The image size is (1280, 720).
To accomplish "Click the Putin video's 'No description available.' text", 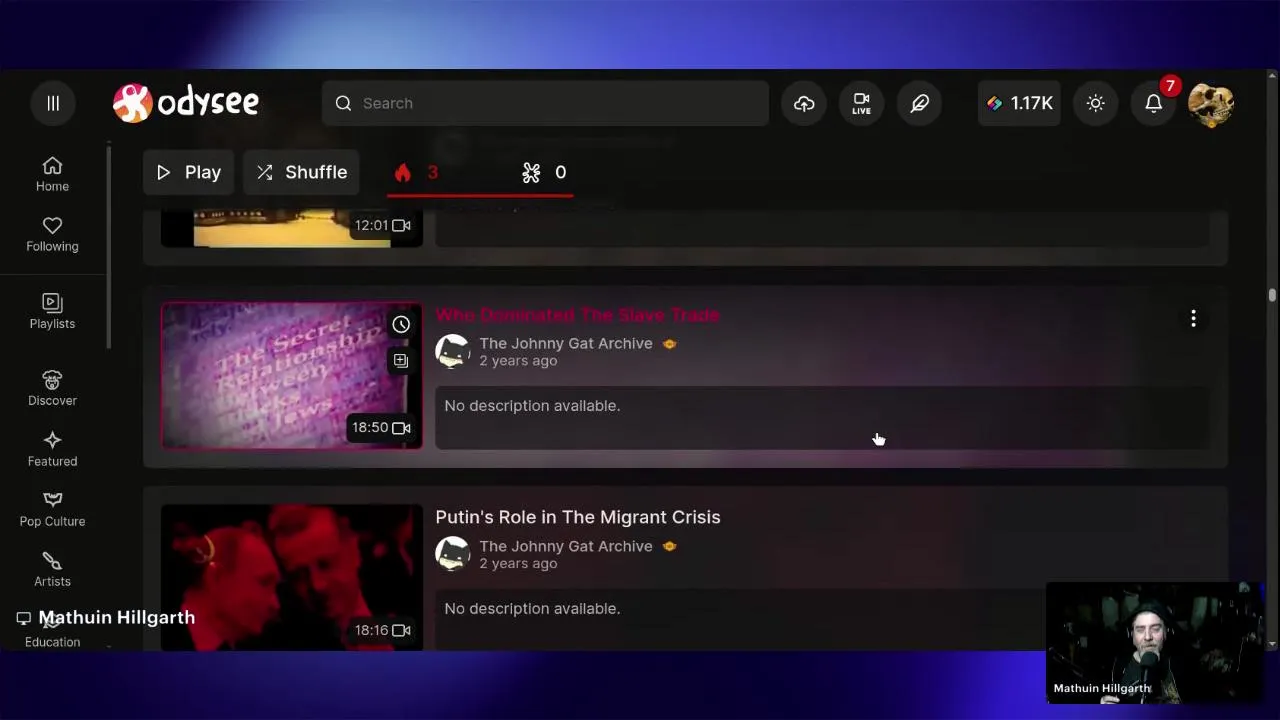I will (532, 608).
